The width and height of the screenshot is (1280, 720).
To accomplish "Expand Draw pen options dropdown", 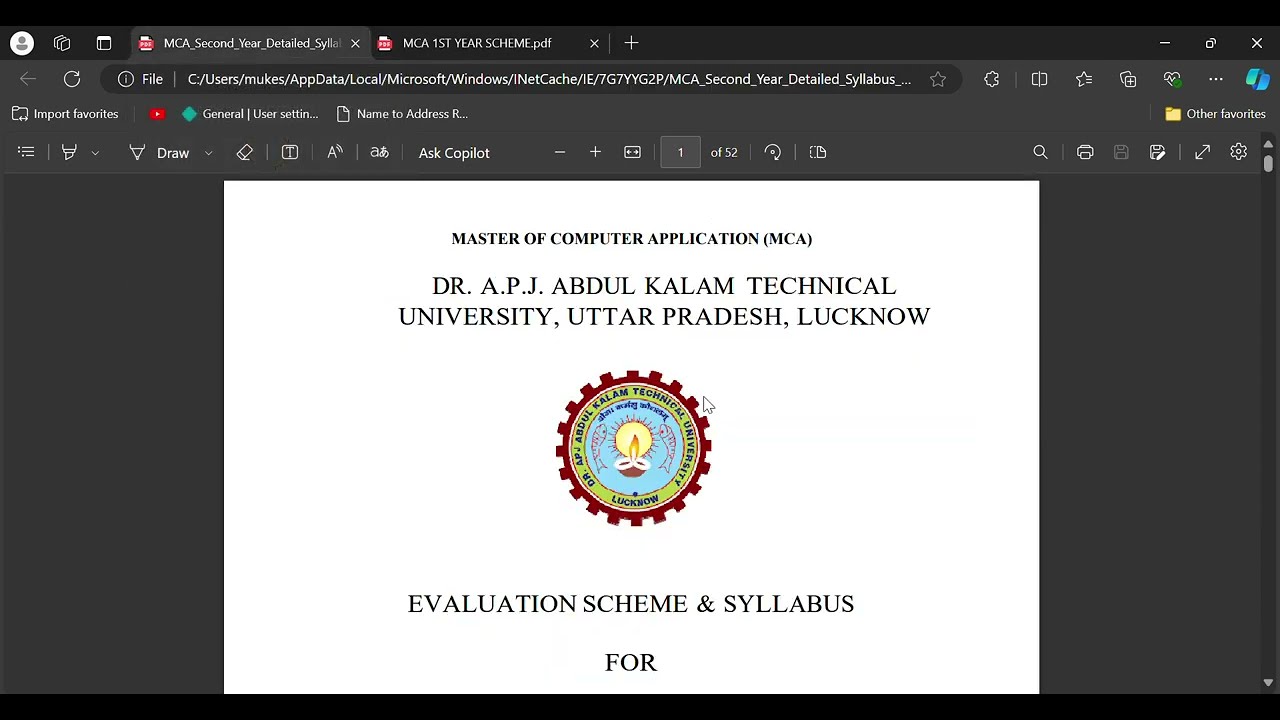I will click(x=208, y=152).
